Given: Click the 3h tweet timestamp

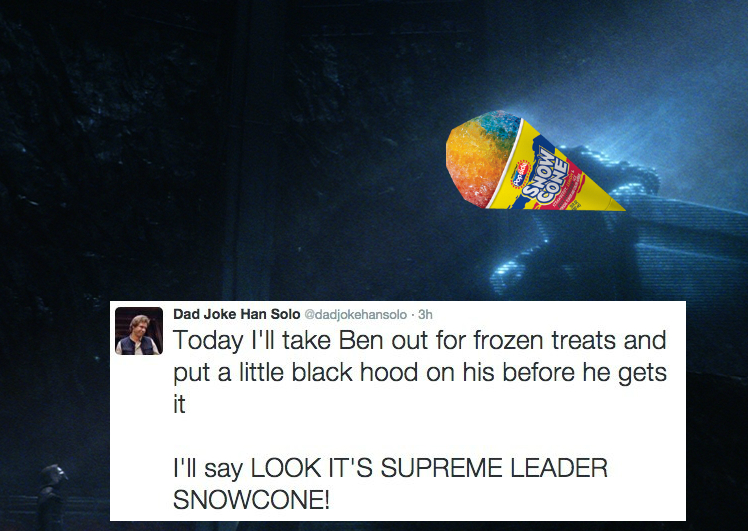Looking at the screenshot, I should tap(425, 314).
